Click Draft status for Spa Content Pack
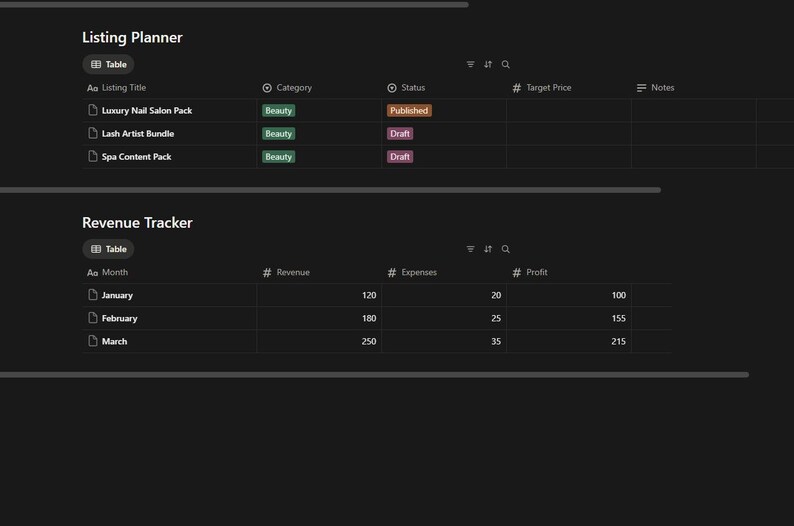The height and width of the screenshot is (526, 794). 400,157
